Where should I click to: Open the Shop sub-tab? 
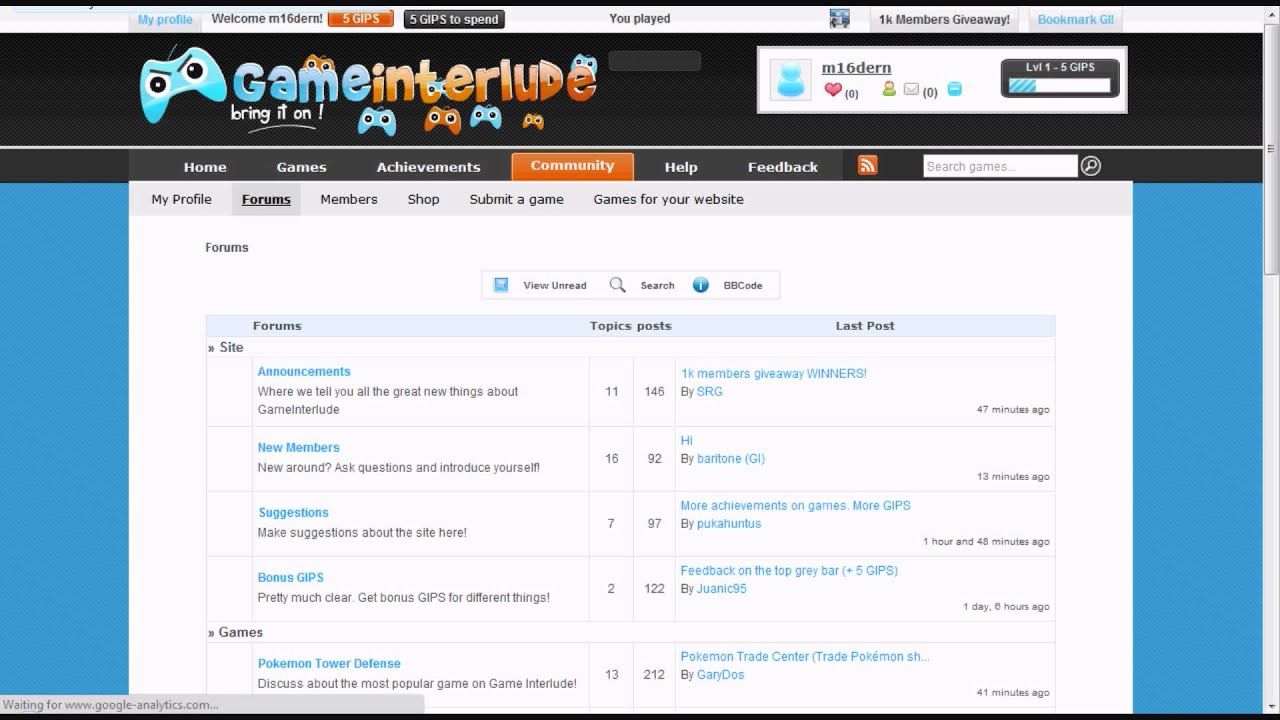(x=423, y=199)
